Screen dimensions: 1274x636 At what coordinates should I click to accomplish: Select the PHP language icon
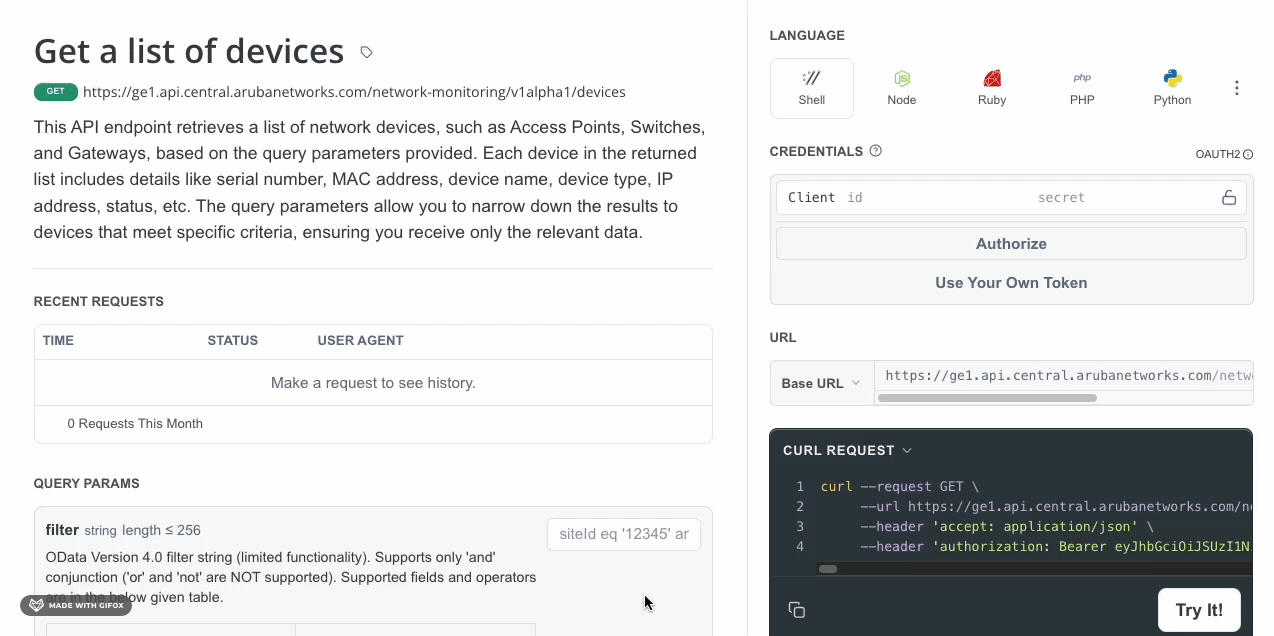(x=1082, y=78)
